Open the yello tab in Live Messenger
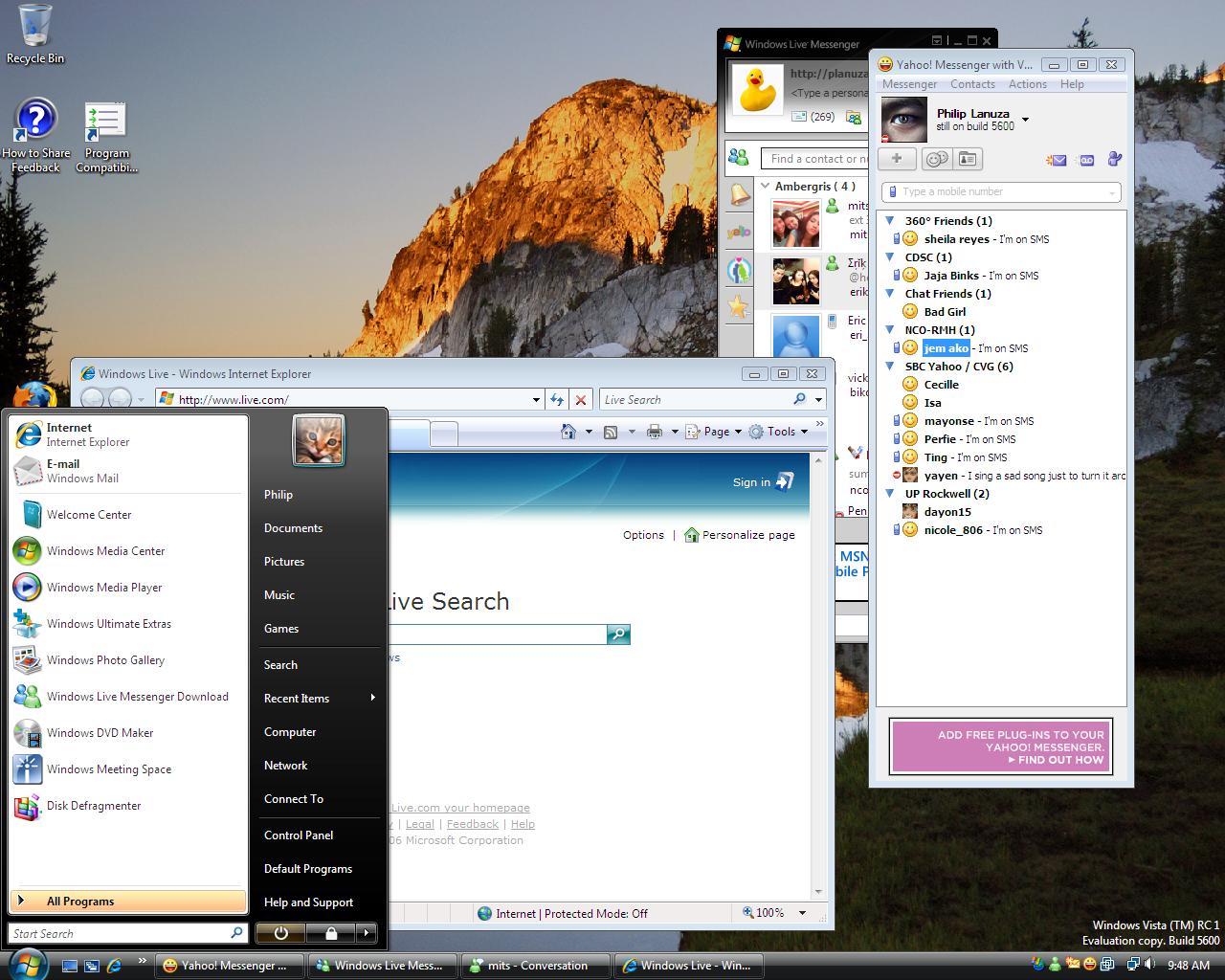The height and width of the screenshot is (980, 1225). 739,233
